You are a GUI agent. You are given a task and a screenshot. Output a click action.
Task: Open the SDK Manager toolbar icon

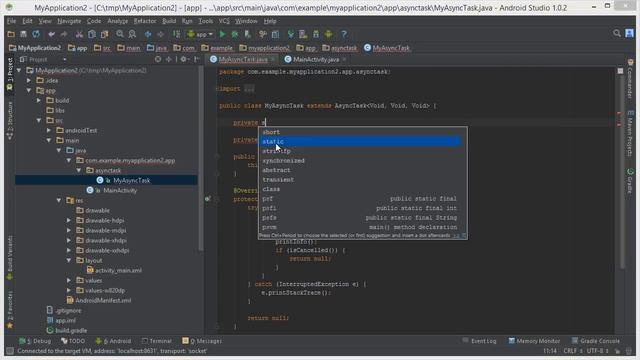click(316, 34)
